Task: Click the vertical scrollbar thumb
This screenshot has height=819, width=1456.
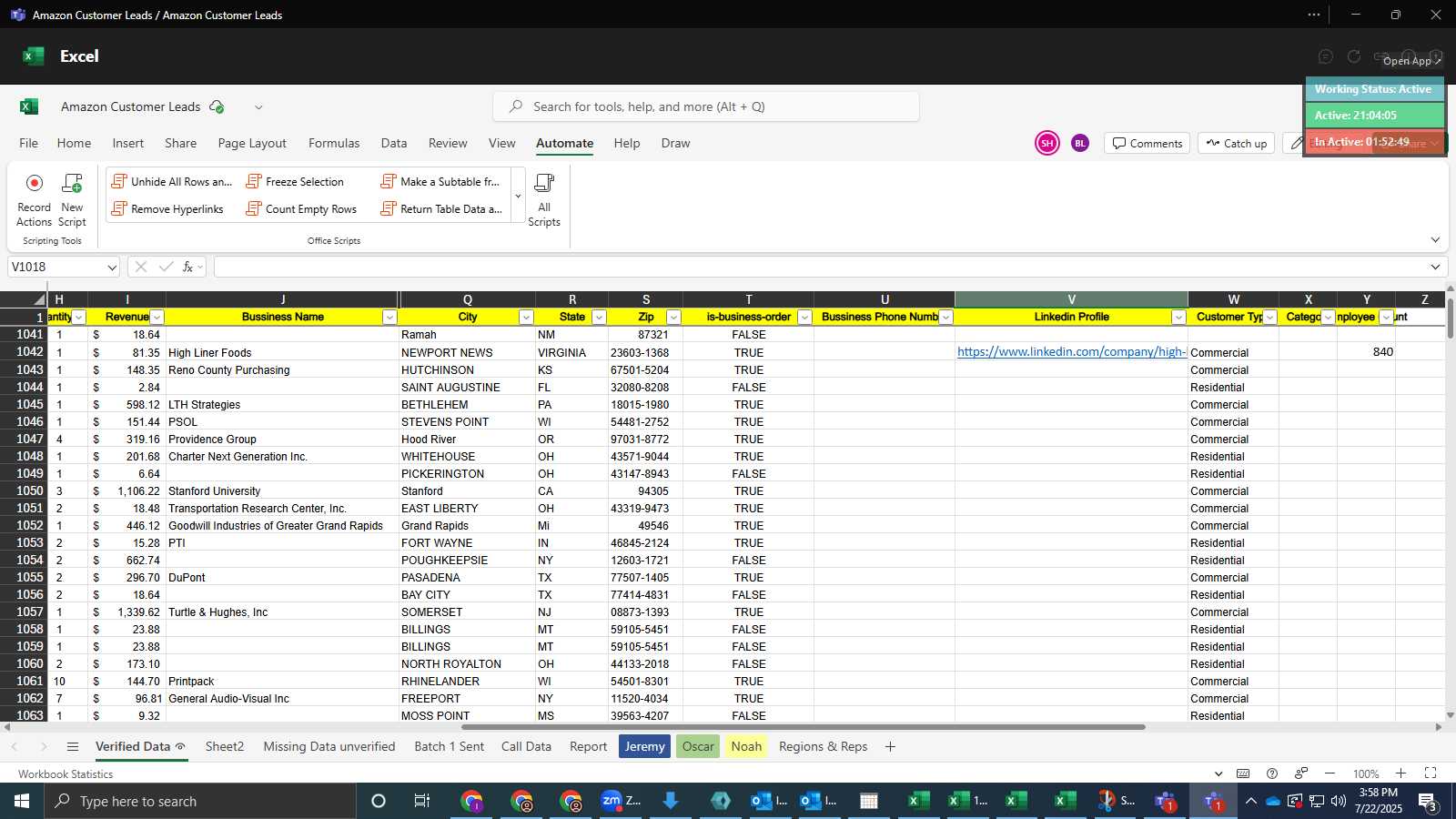Action: click(1450, 318)
